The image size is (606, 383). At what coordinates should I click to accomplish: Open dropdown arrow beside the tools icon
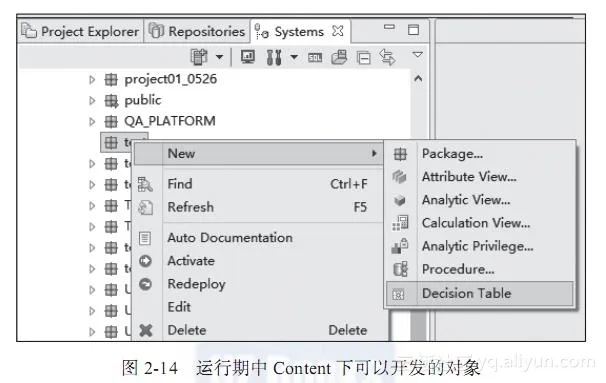pyautogui.click(x=294, y=57)
